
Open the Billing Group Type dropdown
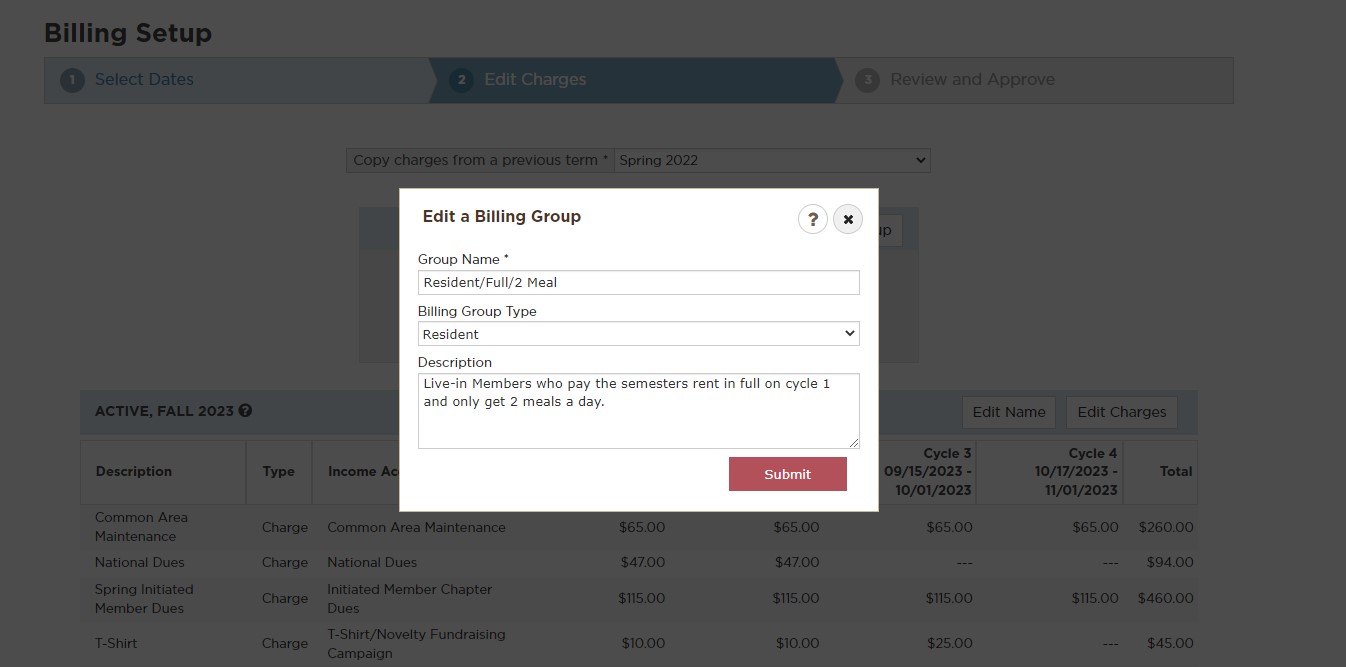[x=638, y=334]
